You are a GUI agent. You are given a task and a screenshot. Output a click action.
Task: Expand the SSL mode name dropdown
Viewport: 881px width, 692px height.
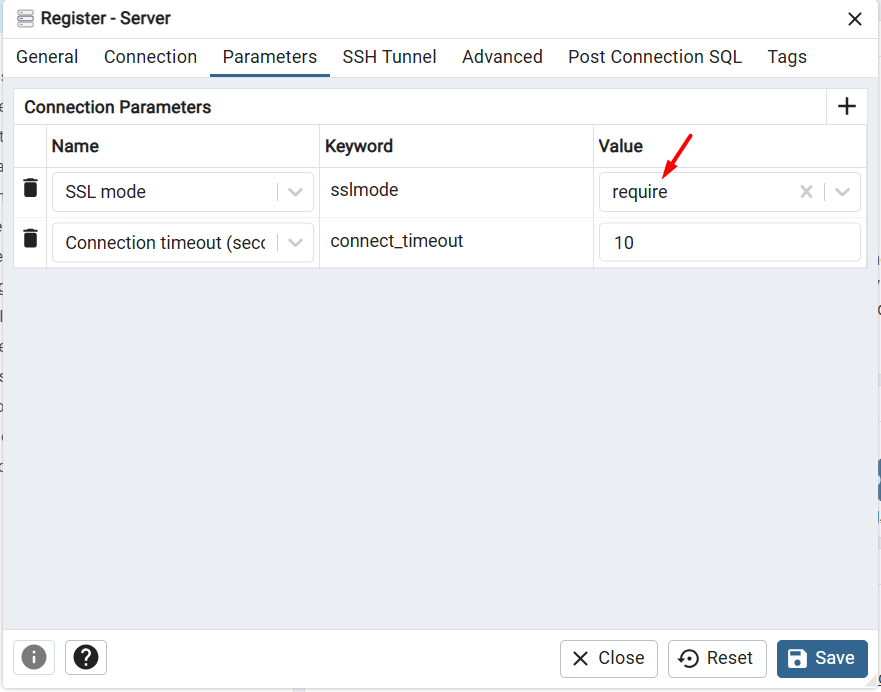point(295,192)
